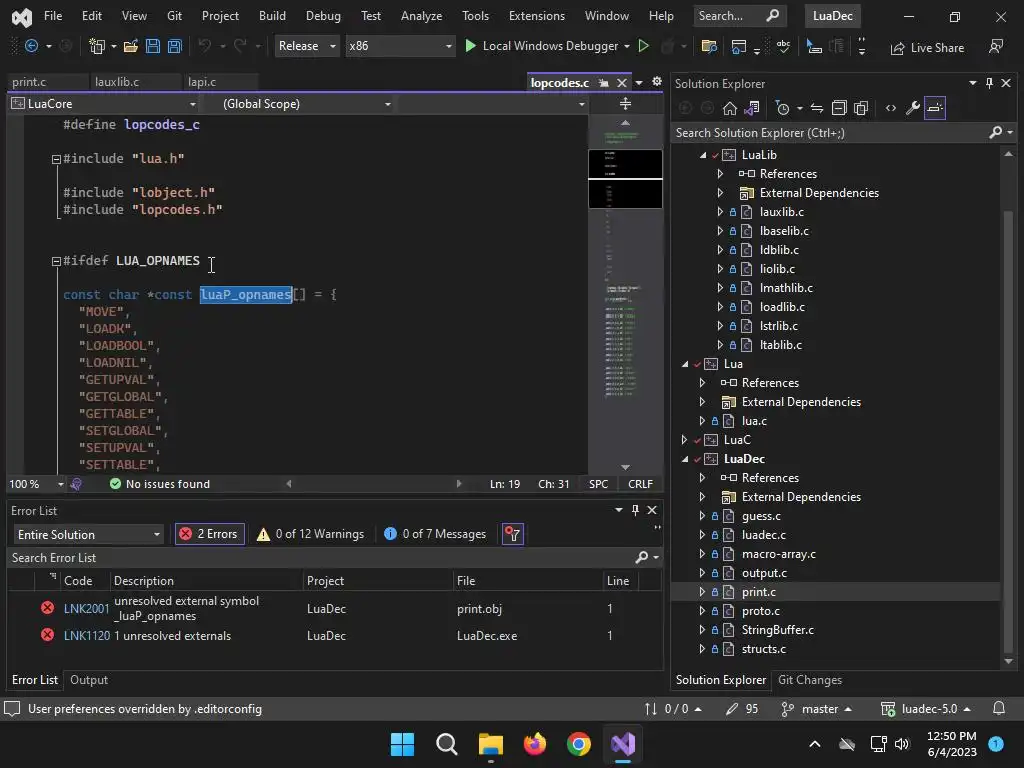The height and width of the screenshot is (768, 1024).
Task: Open Firefox from the taskbar
Action: click(x=535, y=744)
